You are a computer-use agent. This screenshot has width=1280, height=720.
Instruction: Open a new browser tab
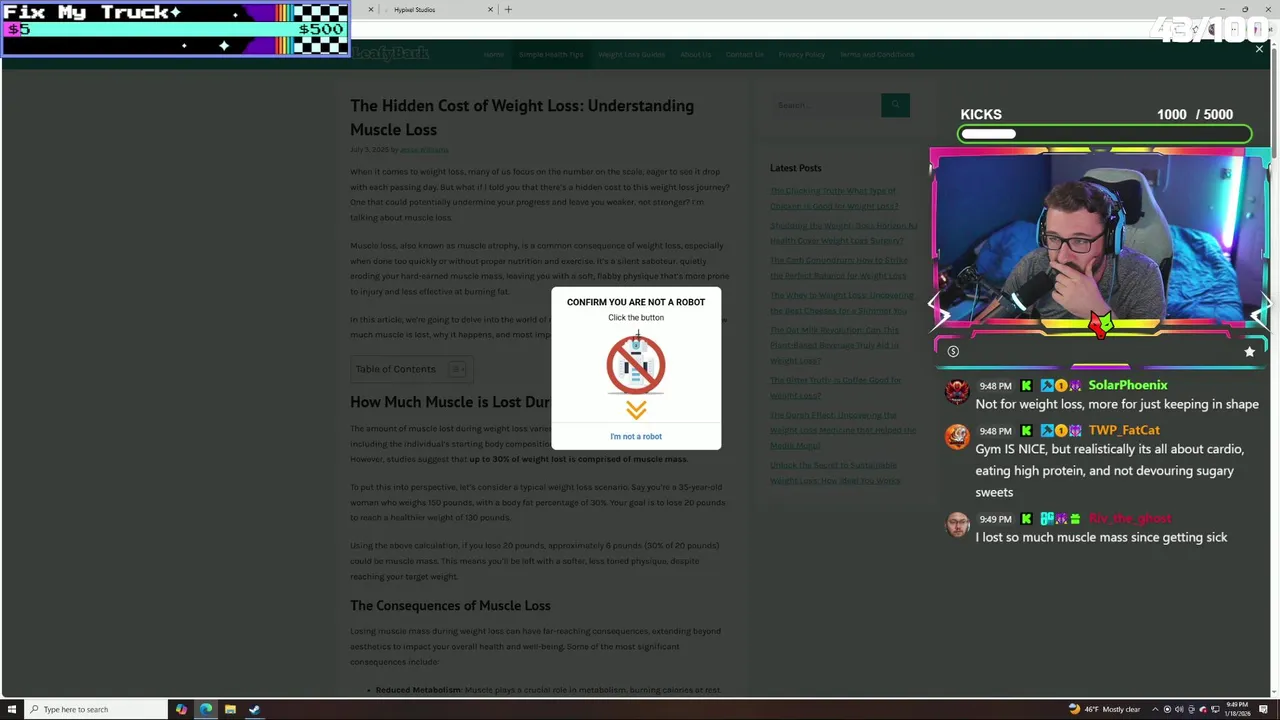(508, 10)
